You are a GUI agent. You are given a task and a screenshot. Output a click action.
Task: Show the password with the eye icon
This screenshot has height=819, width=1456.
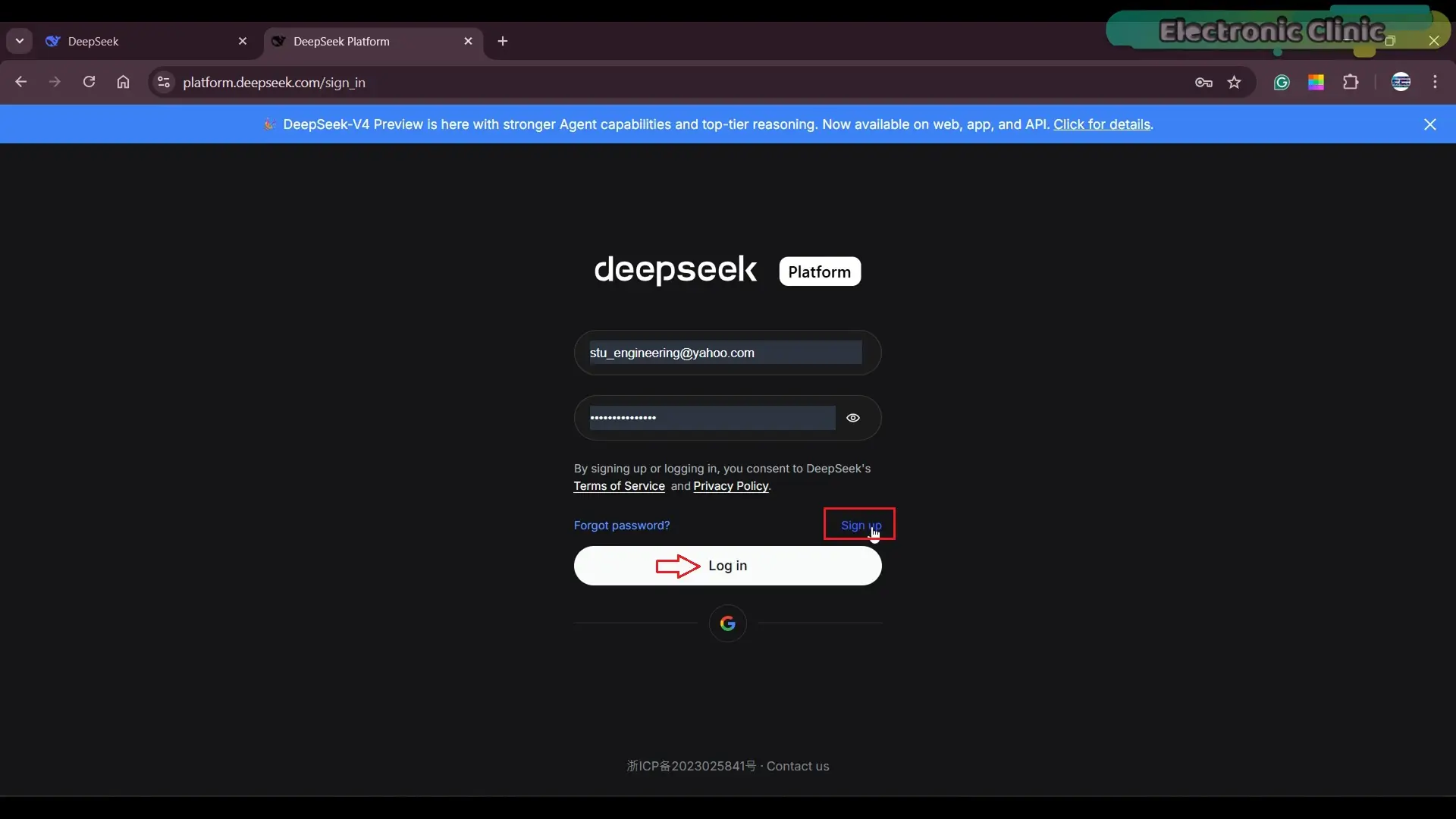tap(853, 418)
